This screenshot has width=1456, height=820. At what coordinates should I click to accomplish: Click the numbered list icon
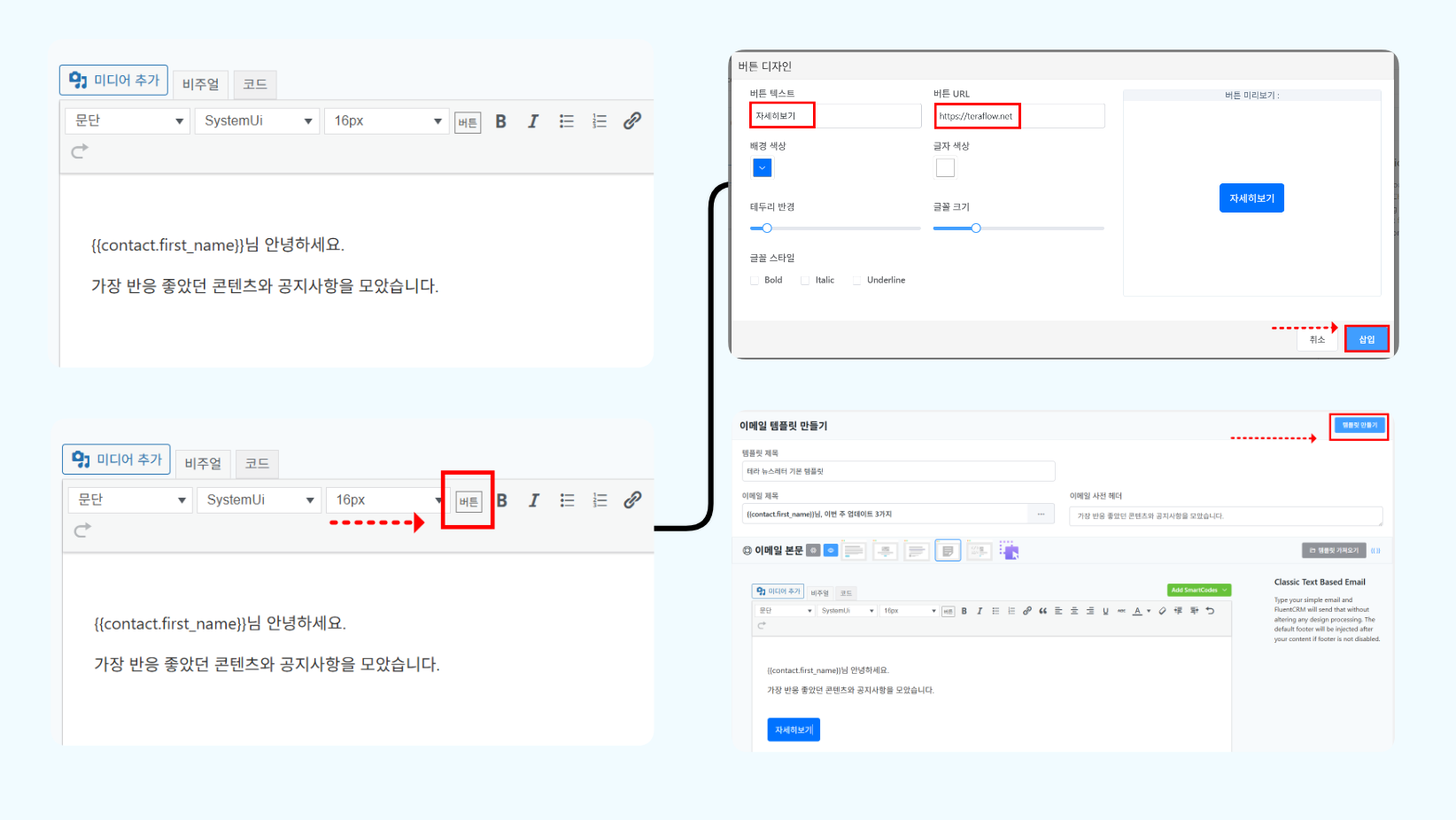click(599, 121)
